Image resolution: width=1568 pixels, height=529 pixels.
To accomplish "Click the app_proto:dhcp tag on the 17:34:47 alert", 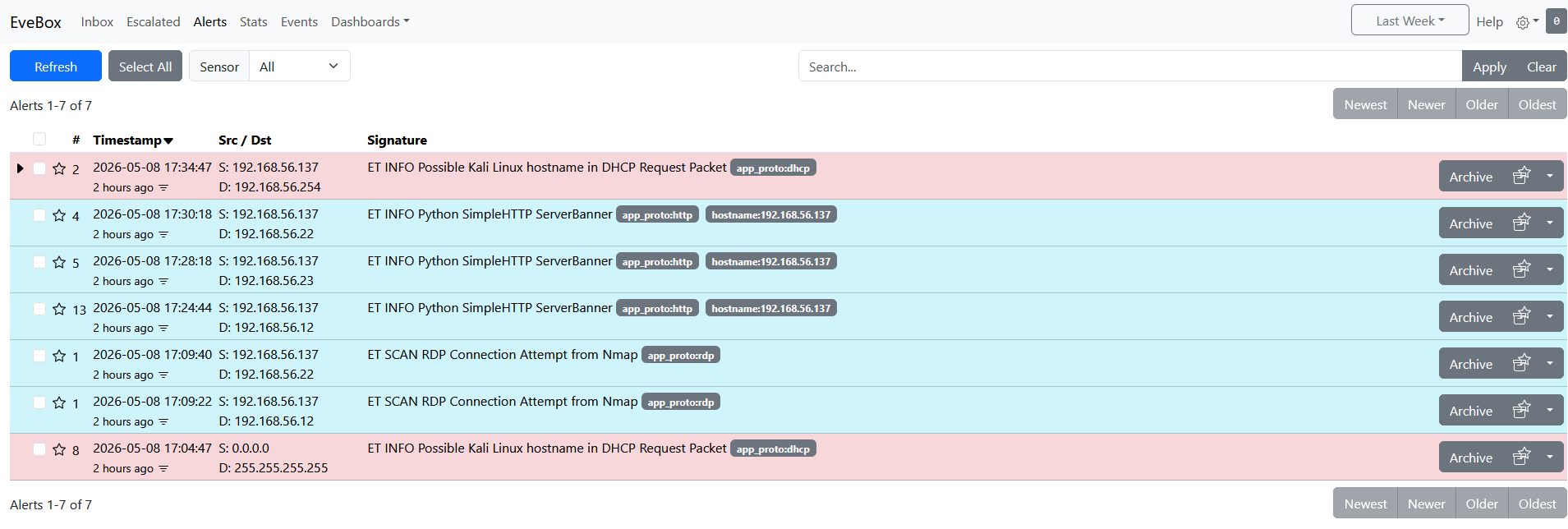I will click(773, 168).
